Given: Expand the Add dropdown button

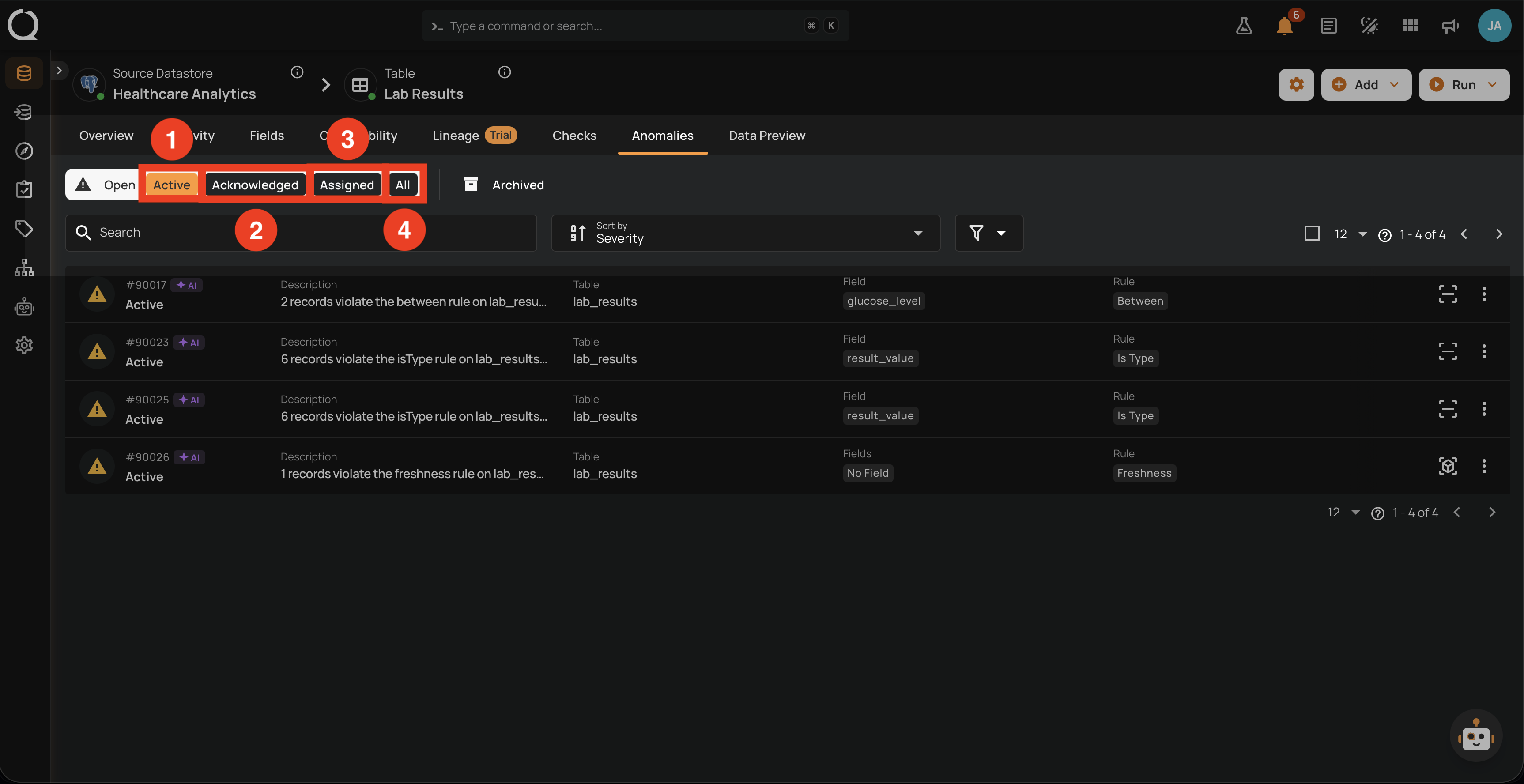Looking at the screenshot, I should point(1366,85).
